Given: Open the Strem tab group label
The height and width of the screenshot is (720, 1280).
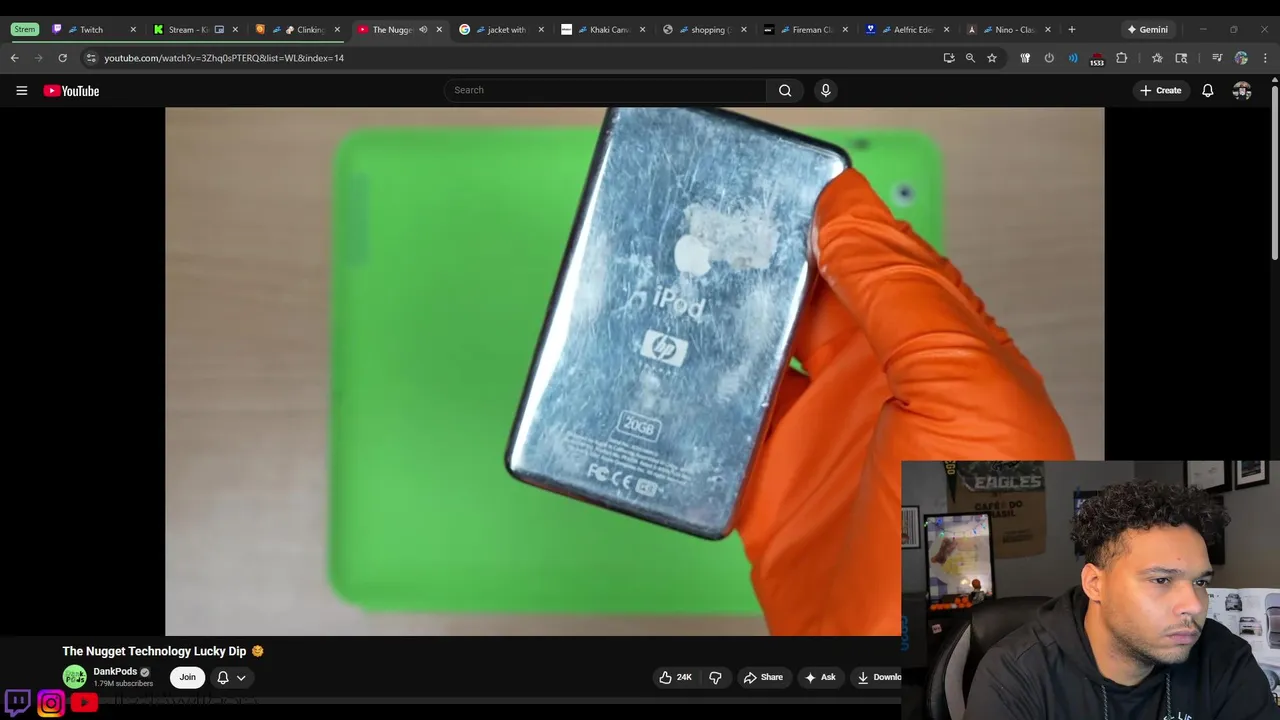Looking at the screenshot, I should 24,30.
